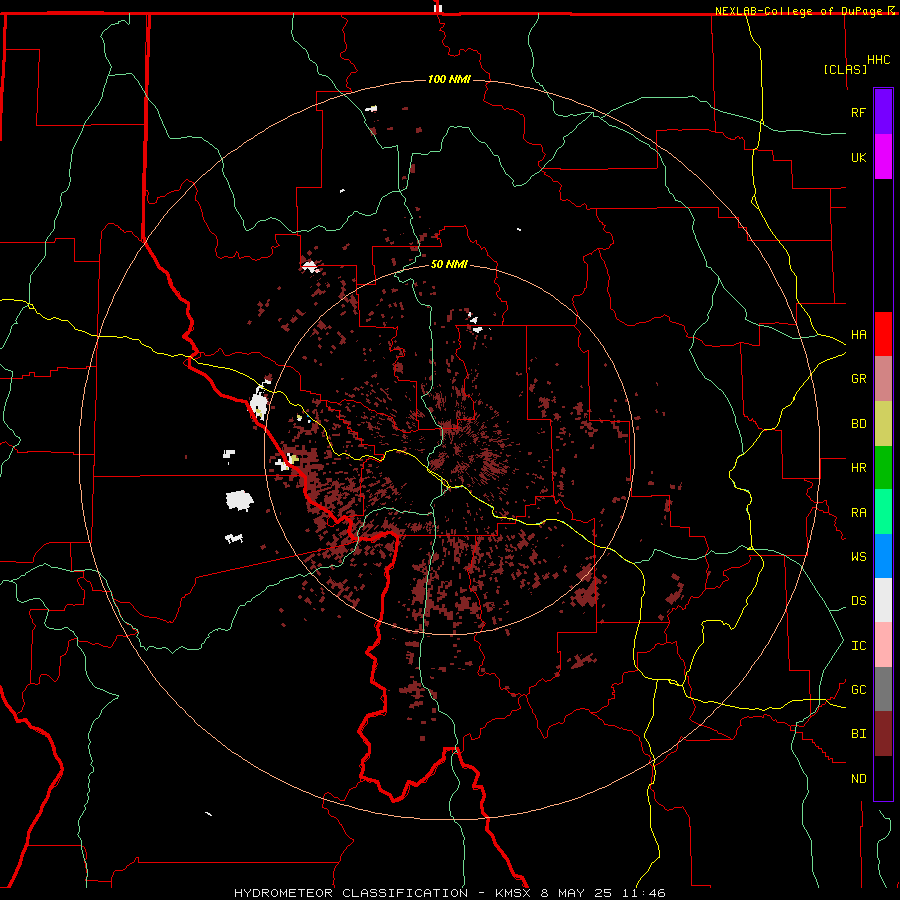Screen dimensions: 900x900
Task: Click the 'HA' legend label
Action: (858, 335)
